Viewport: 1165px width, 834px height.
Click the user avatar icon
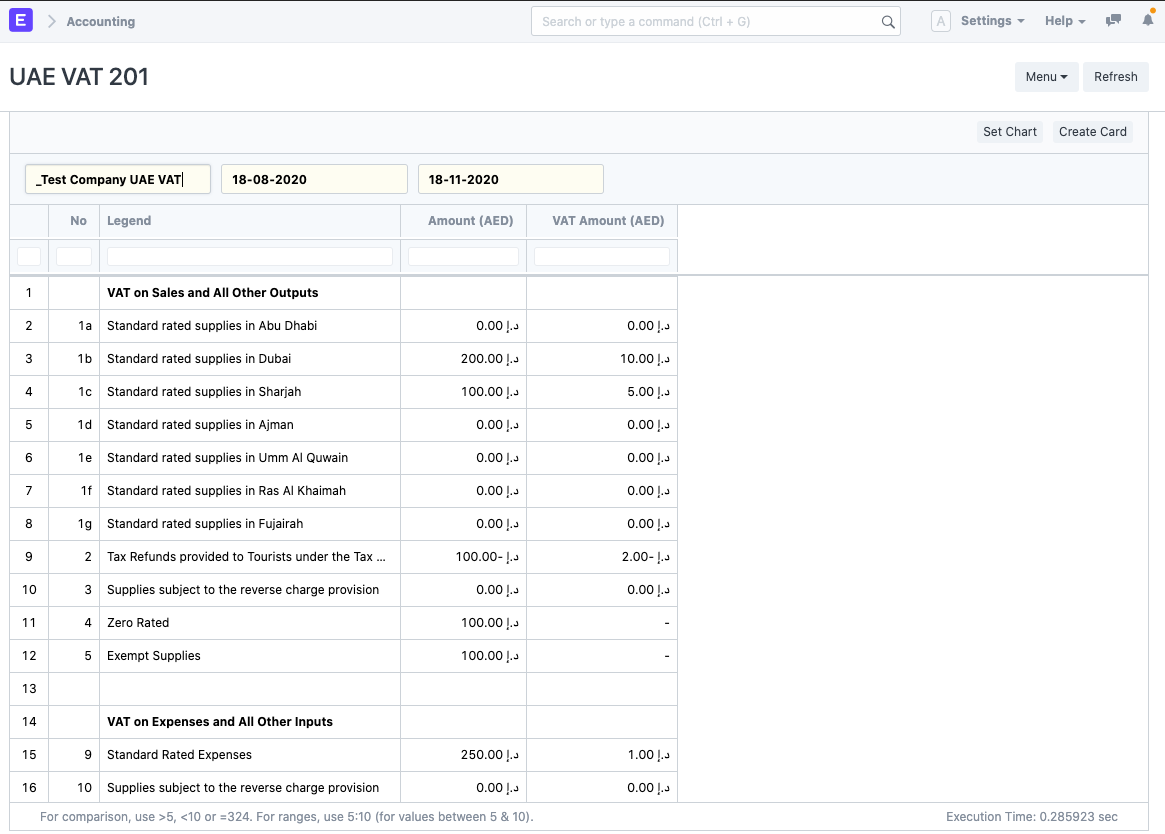pos(940,21)
